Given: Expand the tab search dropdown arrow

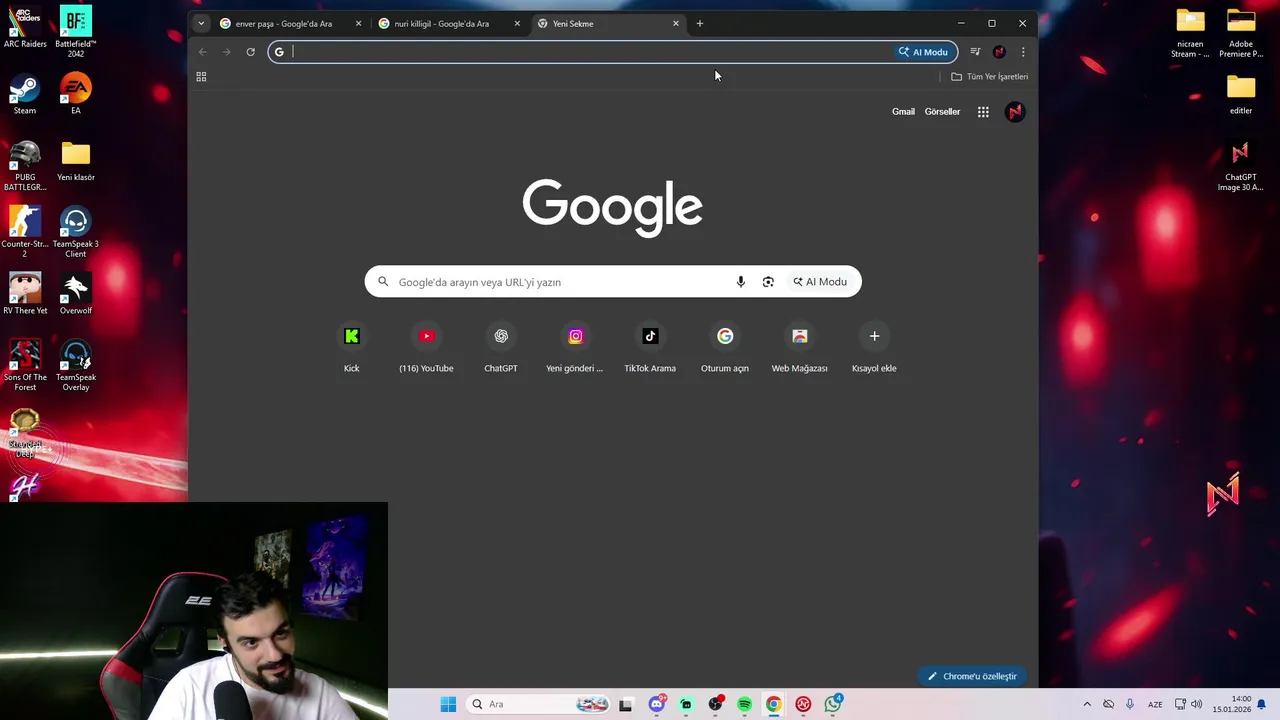Looking at the screenshot, I should click(x=201, y=23).
